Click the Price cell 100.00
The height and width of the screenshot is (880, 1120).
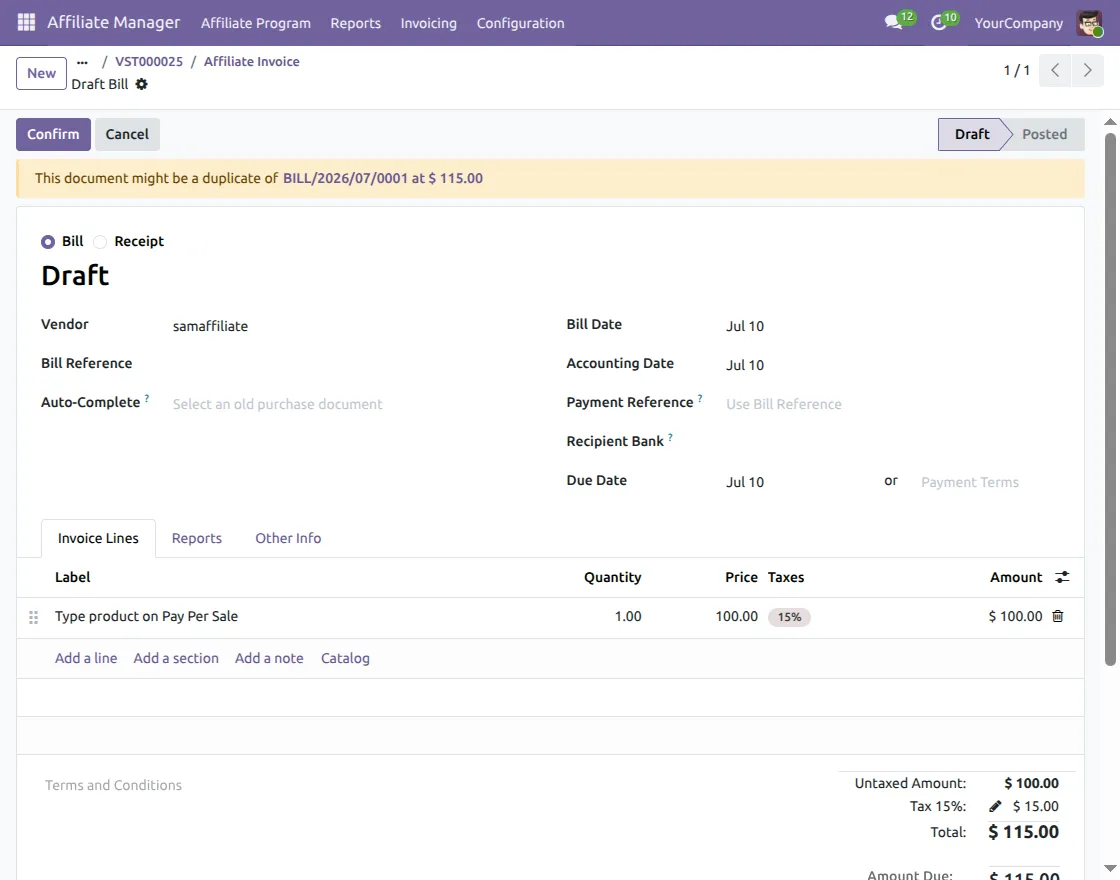click(736, 616)
